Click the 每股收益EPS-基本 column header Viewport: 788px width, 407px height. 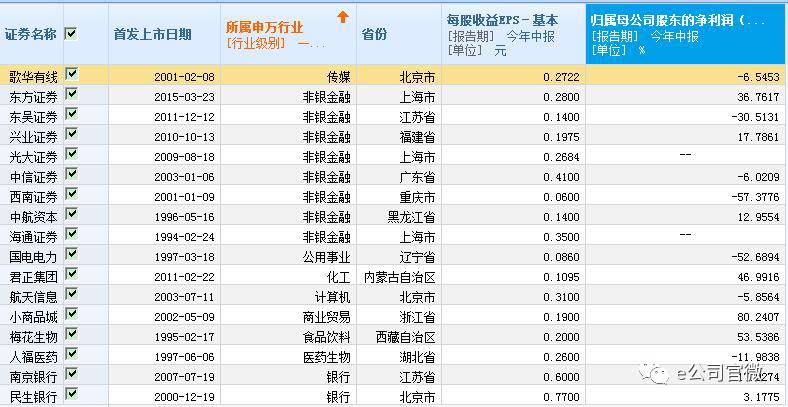click(514, 34)
